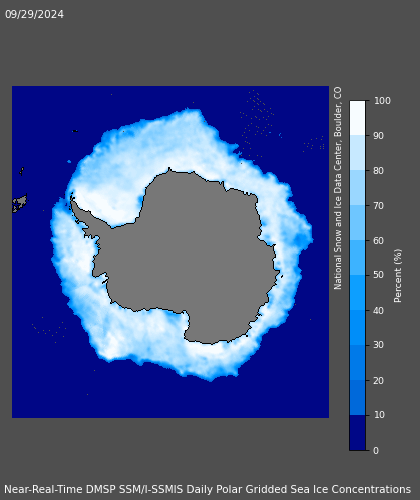The width and height of the screenshot is (420, 500).
Task: Pick the 10-20 percent colorbar segment
Action: pos(357,398)
